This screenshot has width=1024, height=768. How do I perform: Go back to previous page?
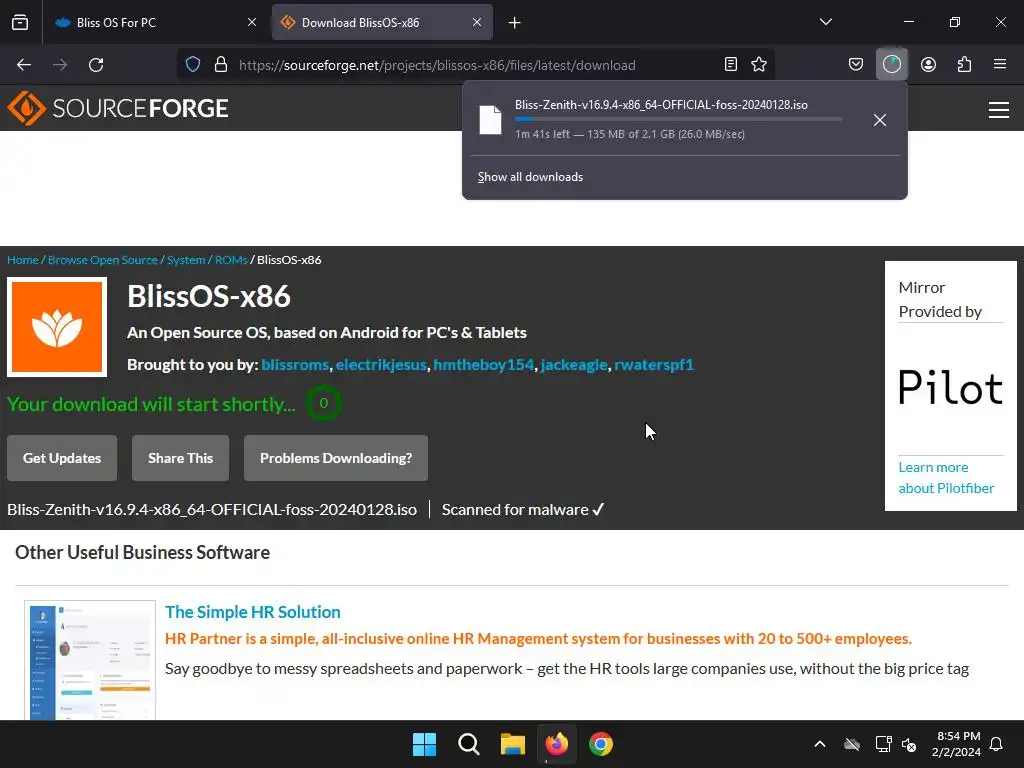[24, 65]
